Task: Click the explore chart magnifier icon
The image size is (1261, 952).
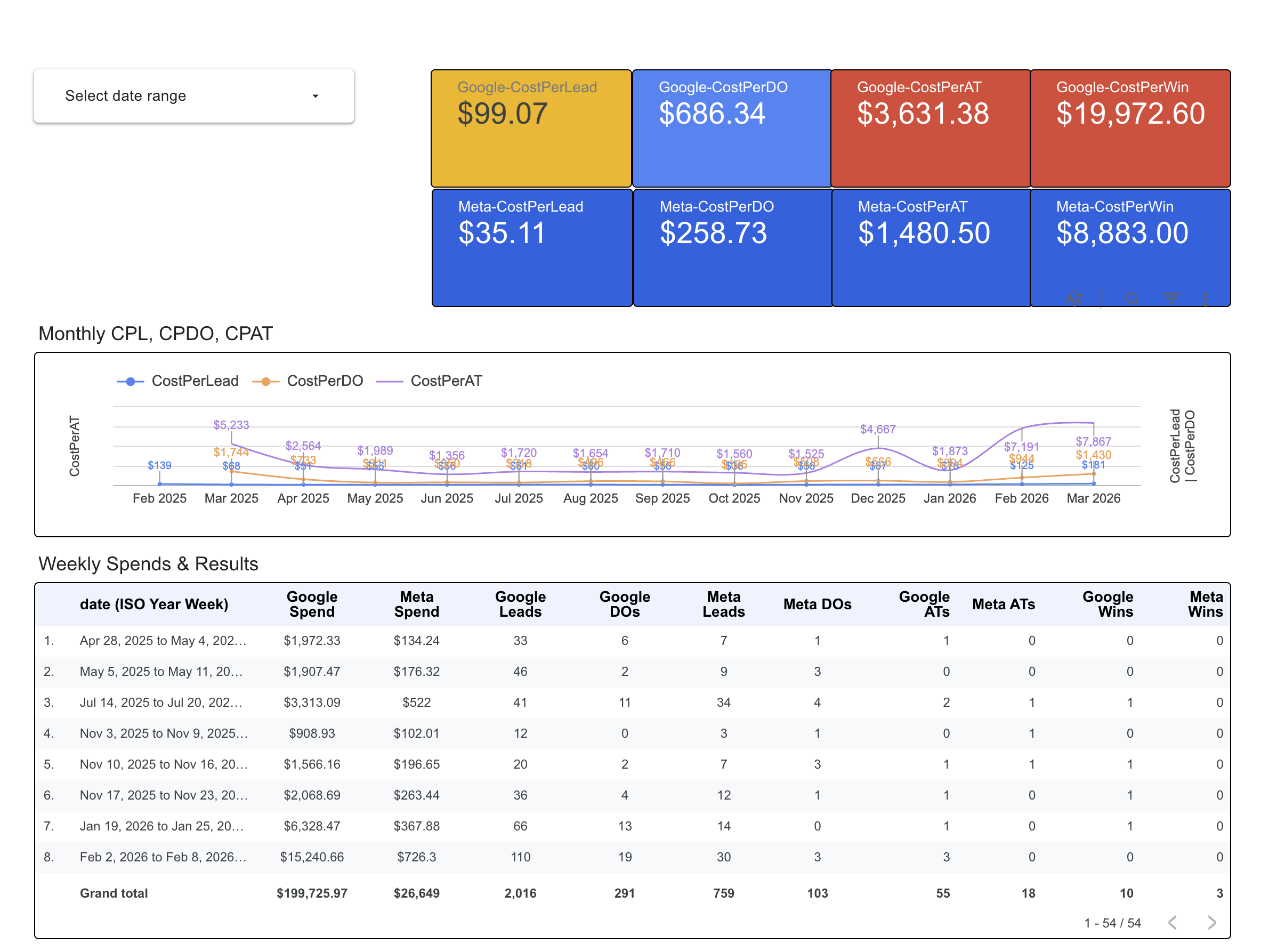Action: coord(1131,298)
